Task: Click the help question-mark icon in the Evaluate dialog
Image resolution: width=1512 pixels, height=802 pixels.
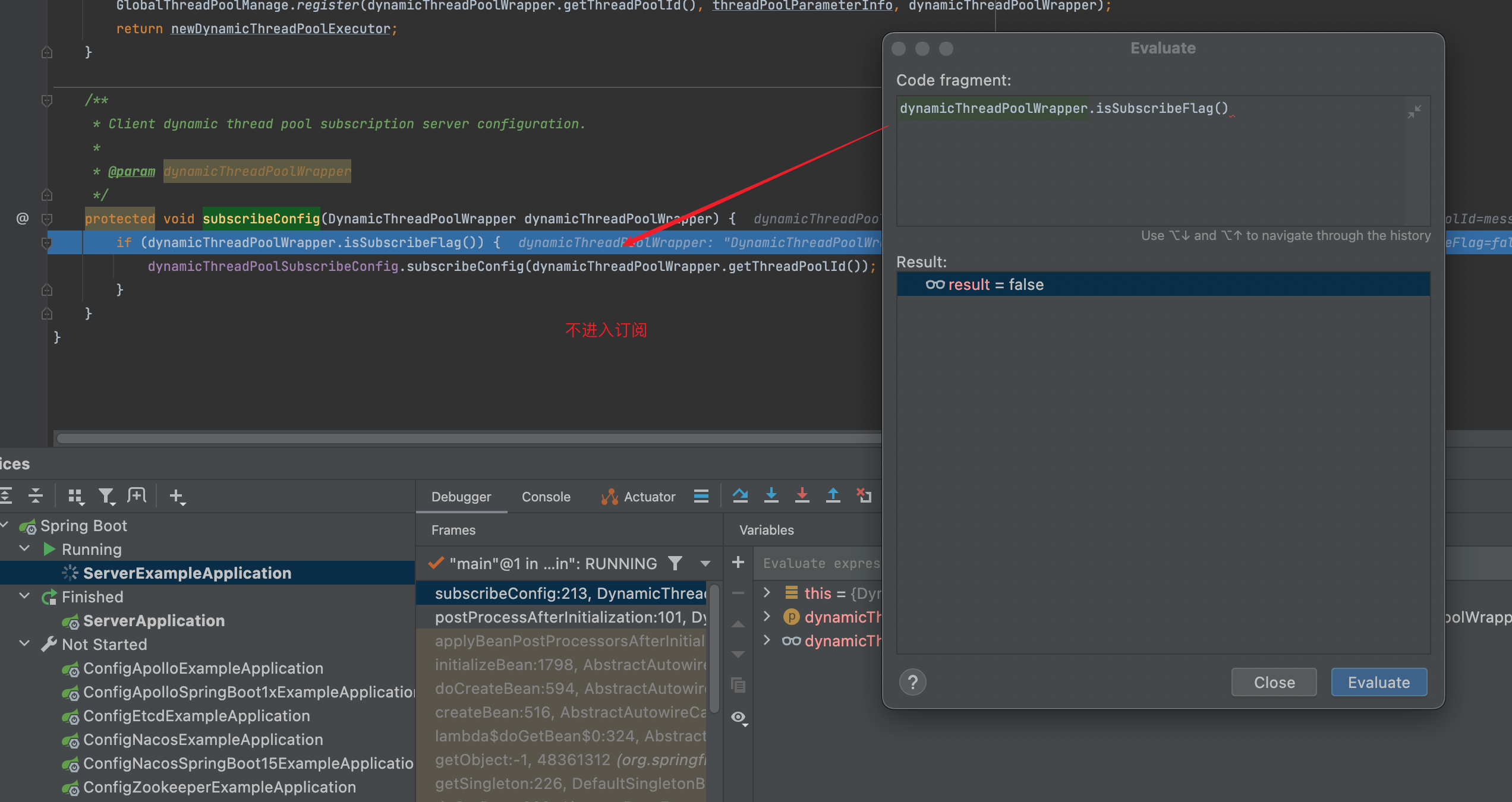Action: click(x=913, y=682)
